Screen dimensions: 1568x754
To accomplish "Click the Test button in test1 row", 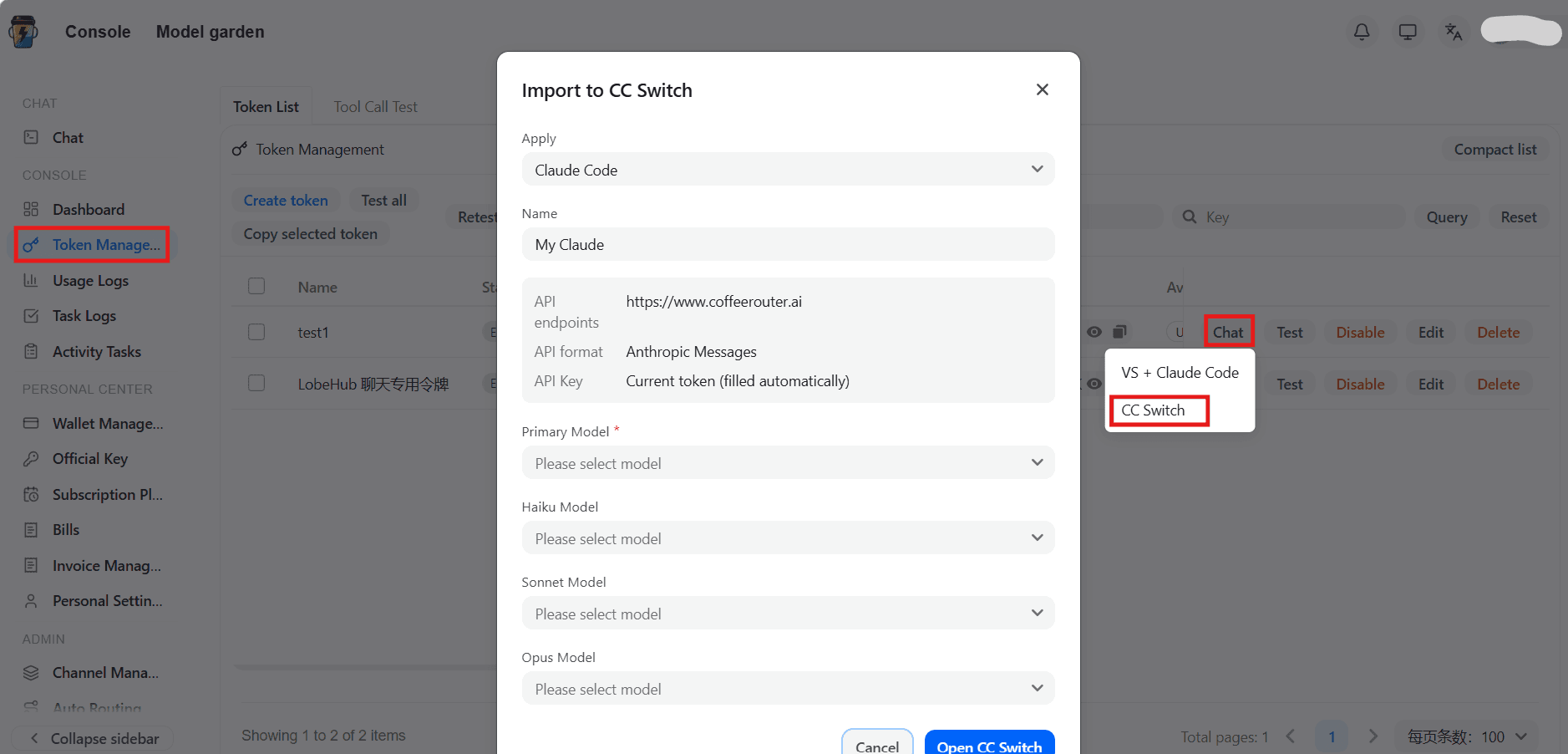I will tap(1289, 332).
